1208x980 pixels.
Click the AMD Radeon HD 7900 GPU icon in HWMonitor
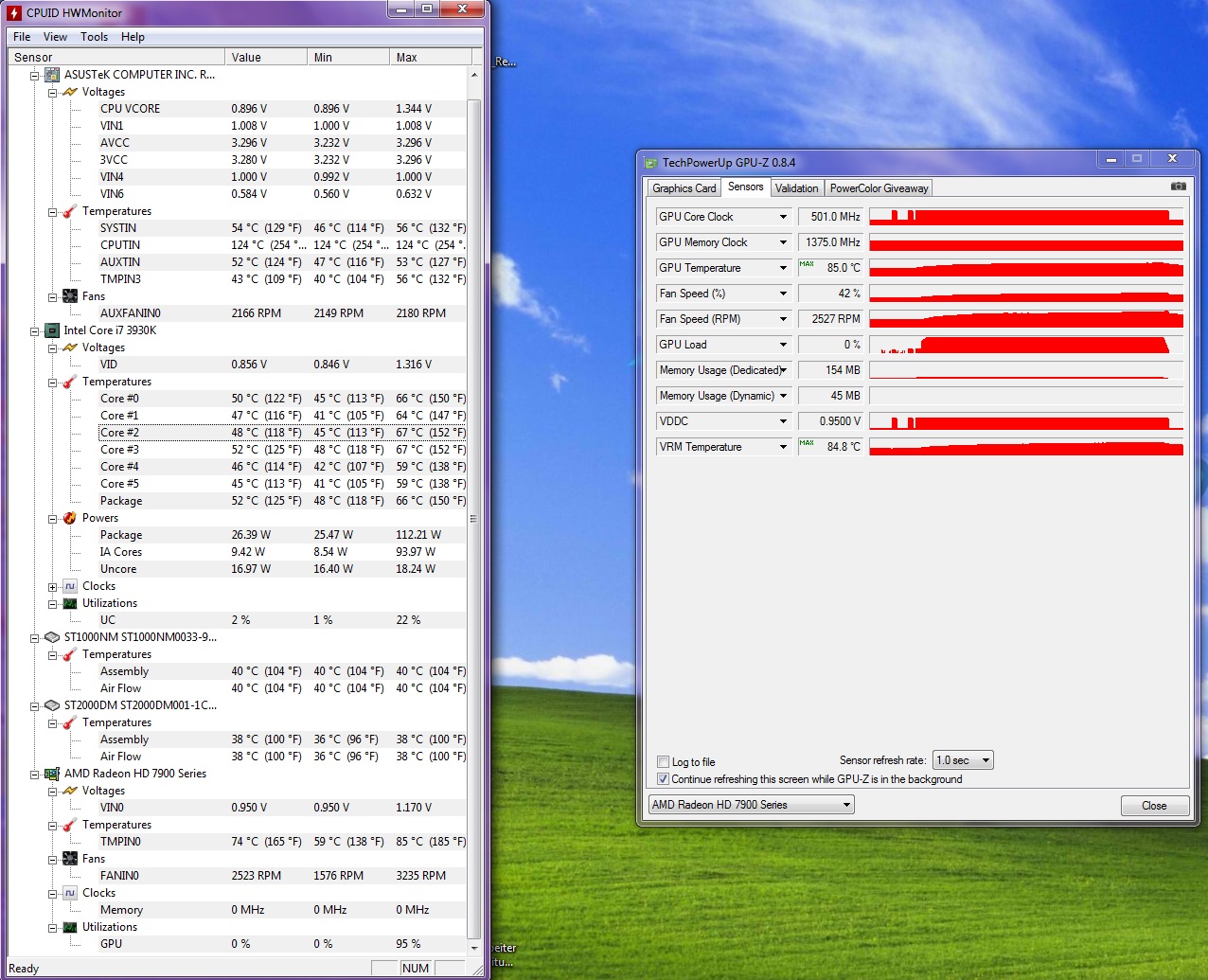pyautogui.click(x=52, y=774)
